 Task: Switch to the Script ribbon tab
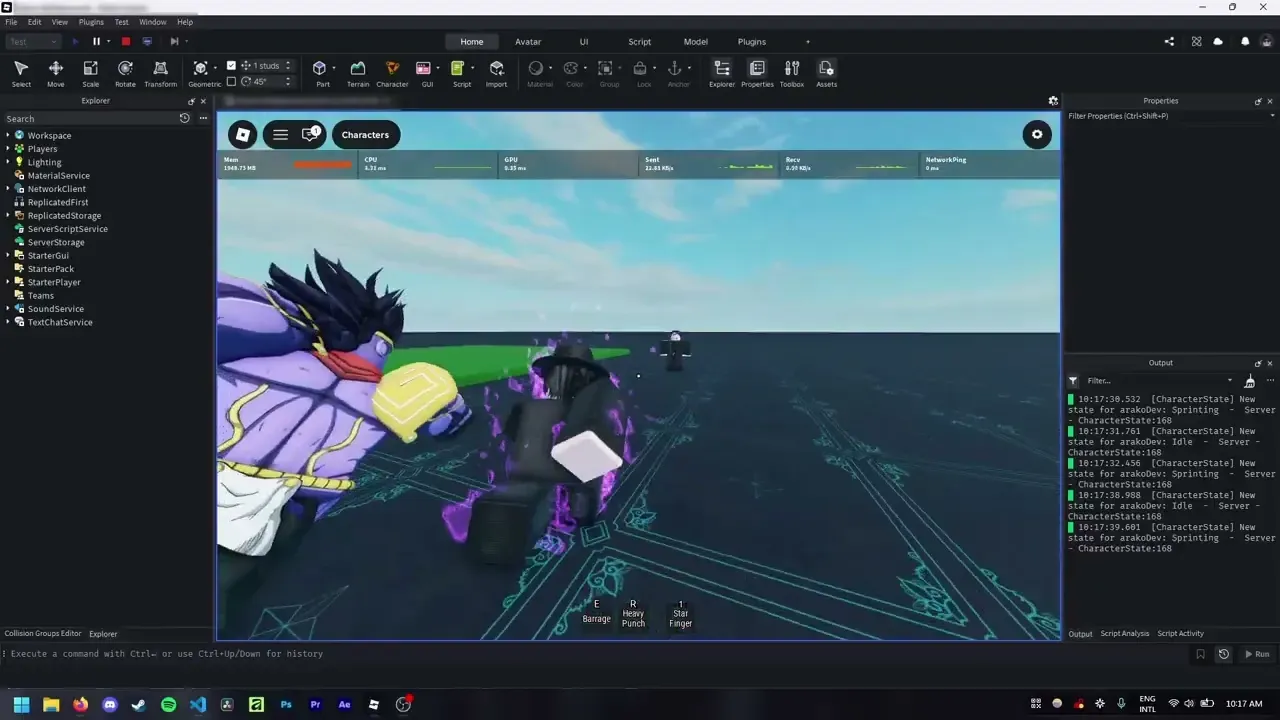[x=640, y=41]
